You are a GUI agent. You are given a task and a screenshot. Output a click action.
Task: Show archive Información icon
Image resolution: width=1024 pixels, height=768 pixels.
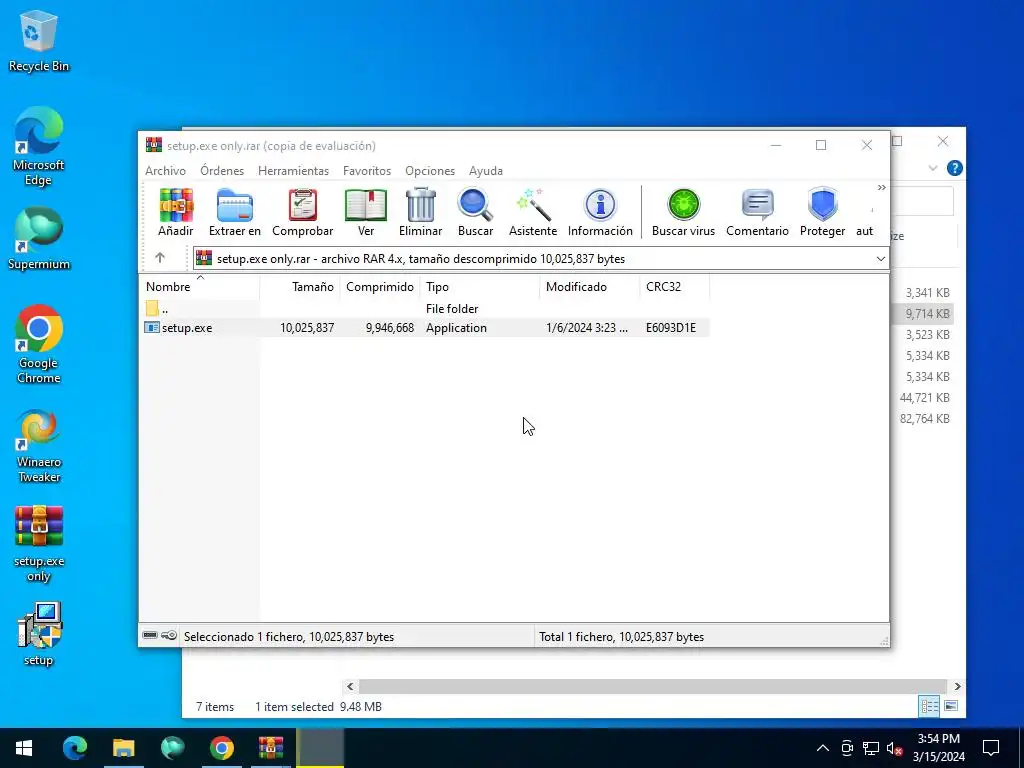coord(600,212)
